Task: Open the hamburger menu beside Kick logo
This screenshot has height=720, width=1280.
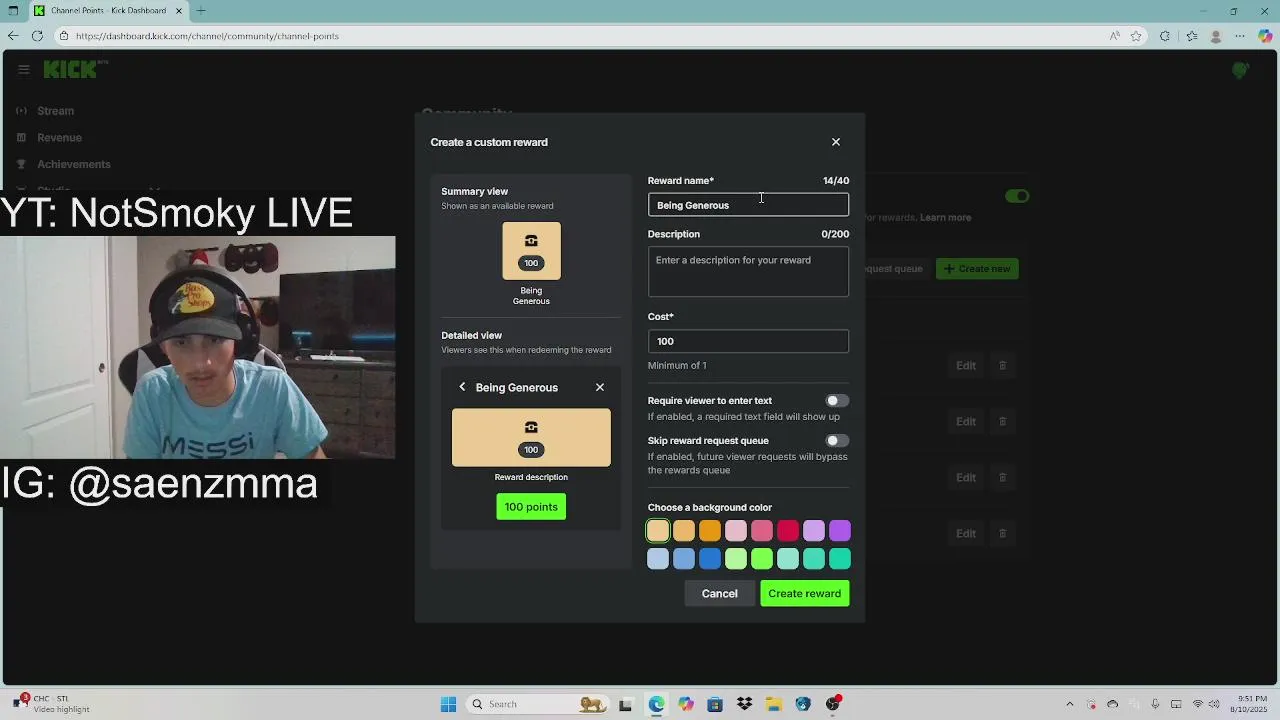Action: click(x=23, y=69)
